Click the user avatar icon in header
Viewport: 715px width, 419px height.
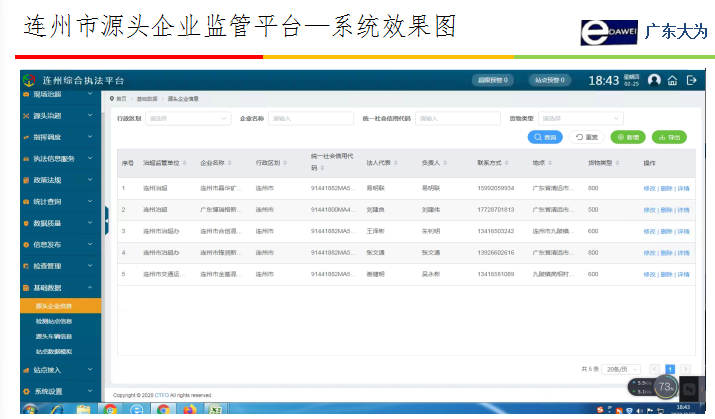pos(654,80)
